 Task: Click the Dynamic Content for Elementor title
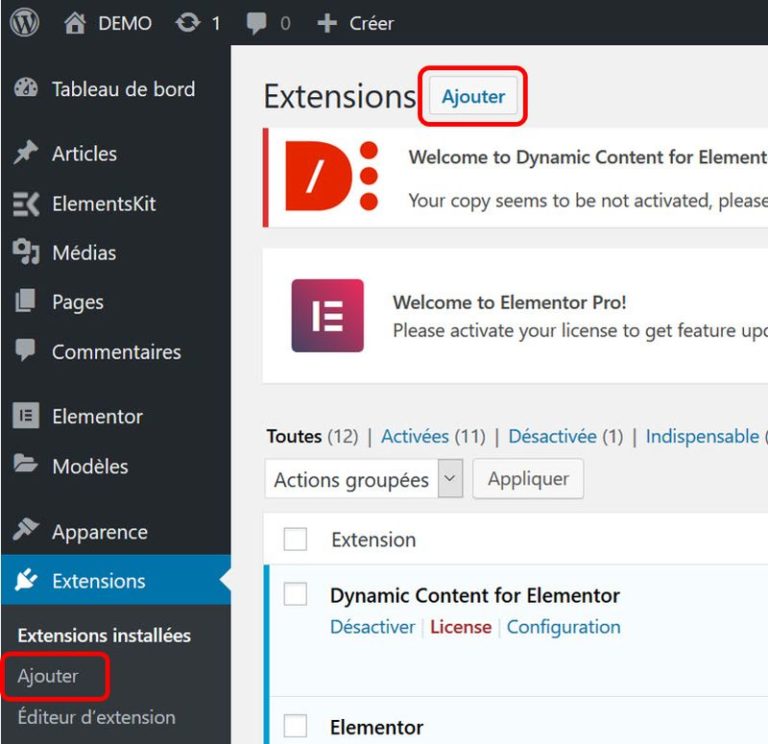click(x=475, y=596)
